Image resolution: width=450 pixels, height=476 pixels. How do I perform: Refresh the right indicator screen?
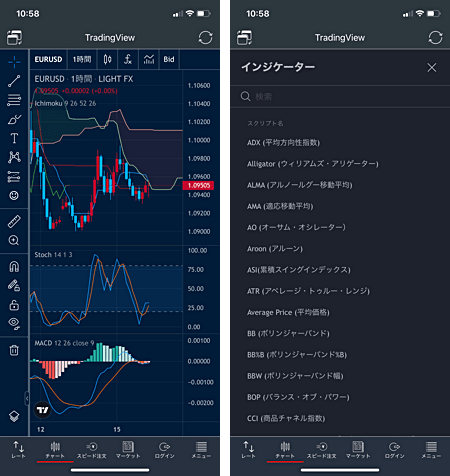435,38
